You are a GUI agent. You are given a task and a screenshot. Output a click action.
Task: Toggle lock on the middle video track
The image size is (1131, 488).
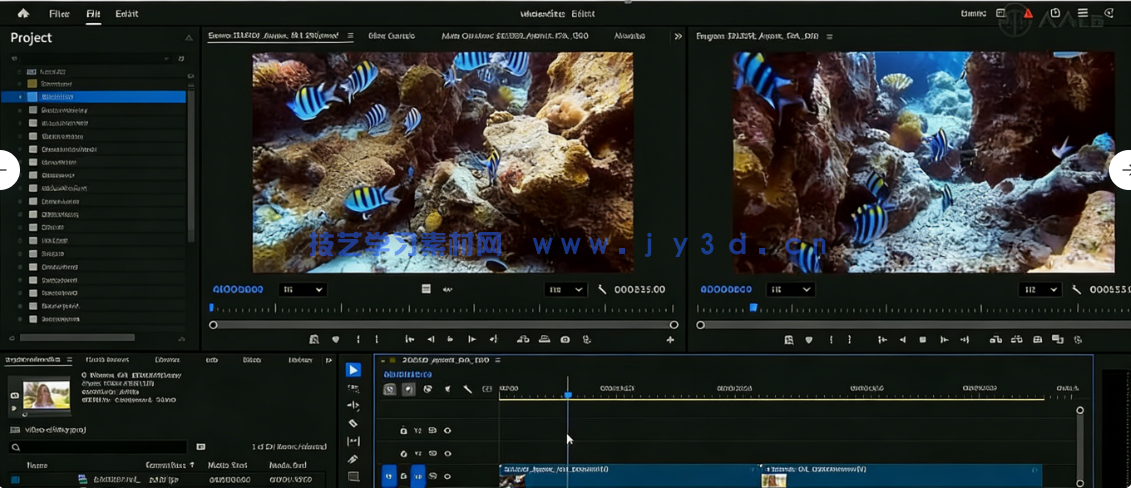pyautogui.click(x=403, y=453)
